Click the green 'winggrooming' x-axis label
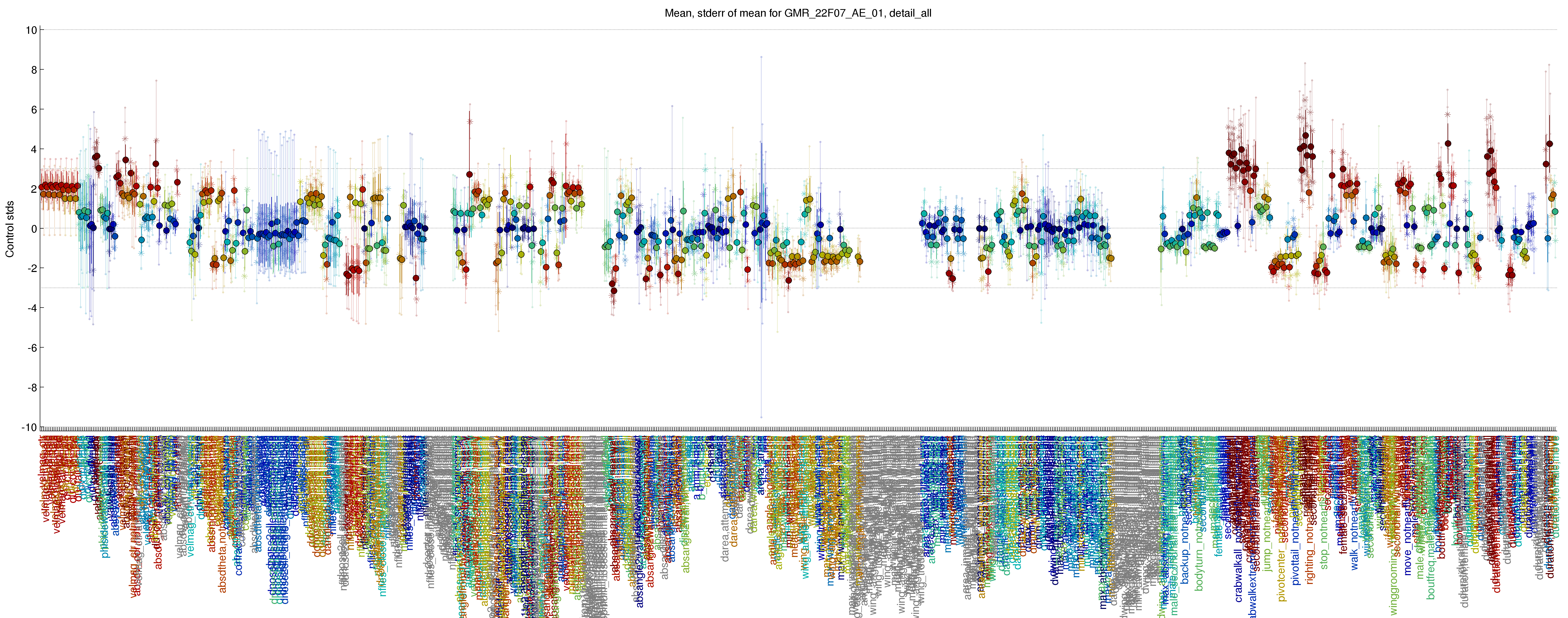 tap(1394, 583)
